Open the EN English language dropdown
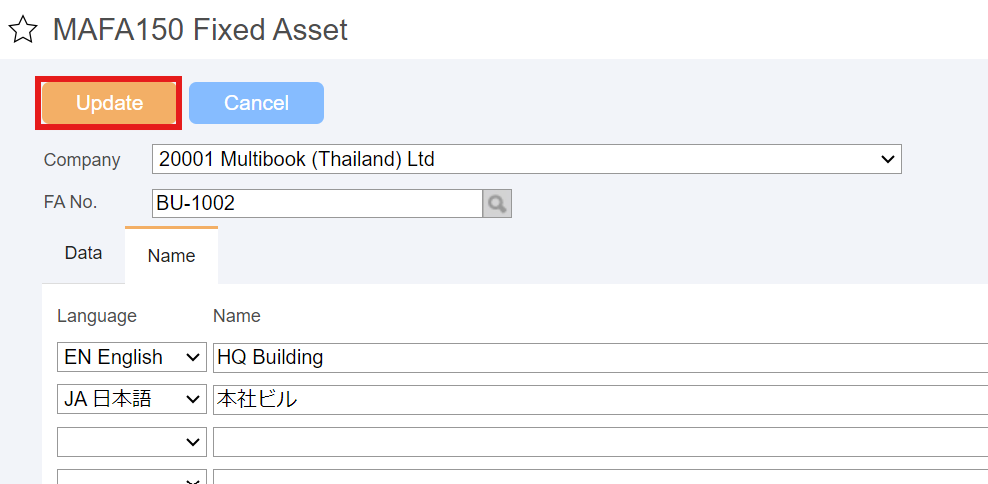988x484 pixels. click(132, 357)
